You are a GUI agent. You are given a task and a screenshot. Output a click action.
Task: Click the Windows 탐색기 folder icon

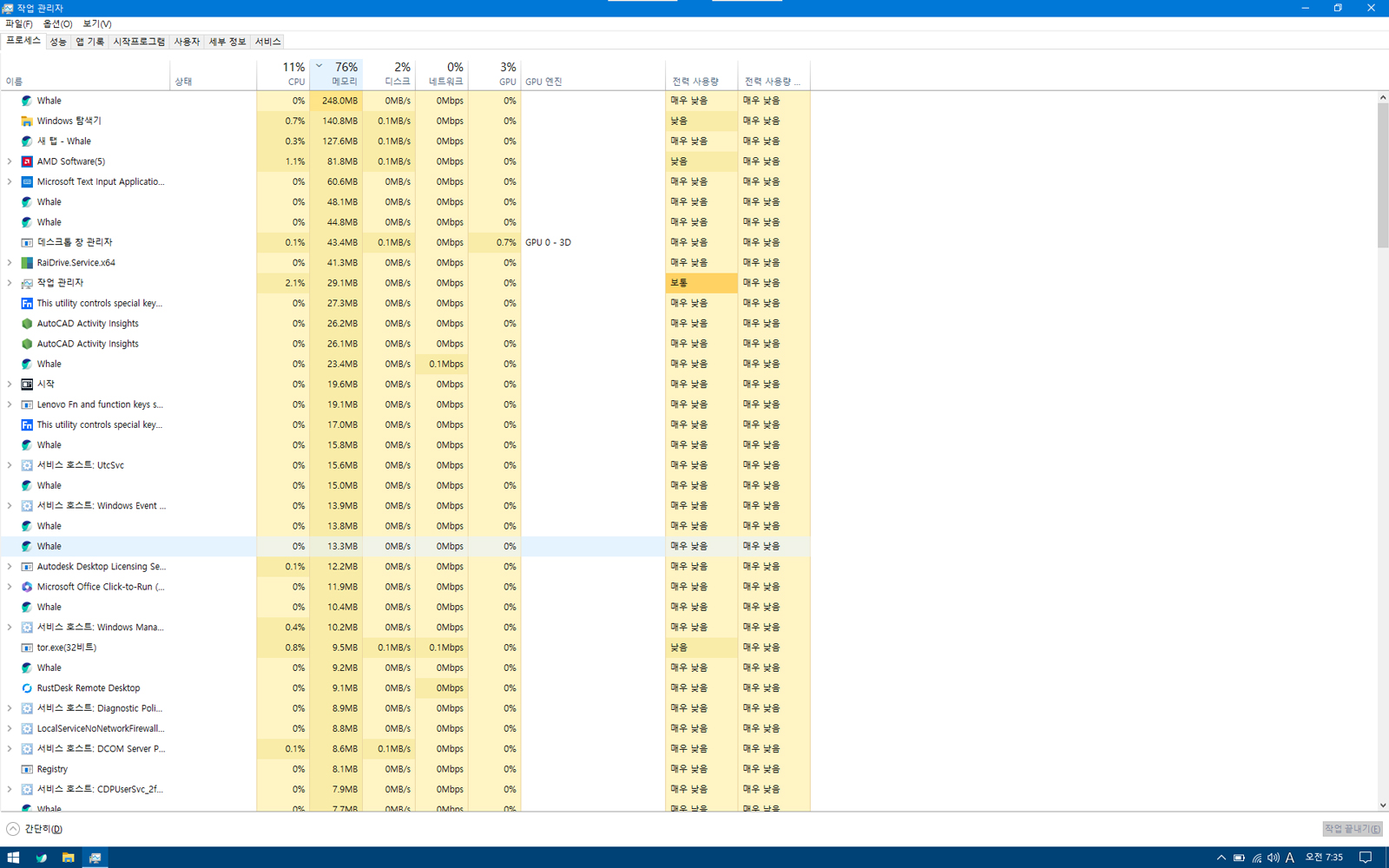coord(27,121)
